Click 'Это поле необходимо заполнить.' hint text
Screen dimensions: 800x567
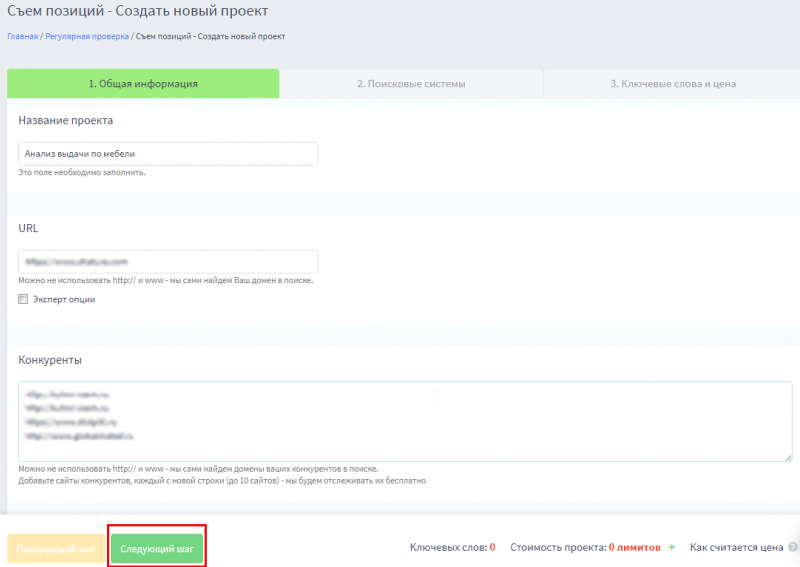82,172
